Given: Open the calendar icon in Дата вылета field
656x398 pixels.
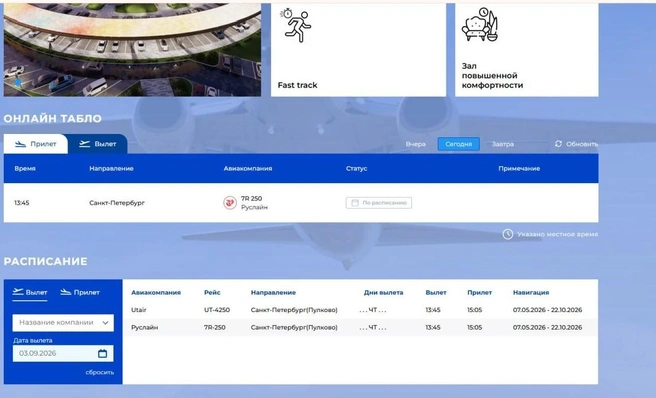Looking at the screenshot, I should coord(102,354).
